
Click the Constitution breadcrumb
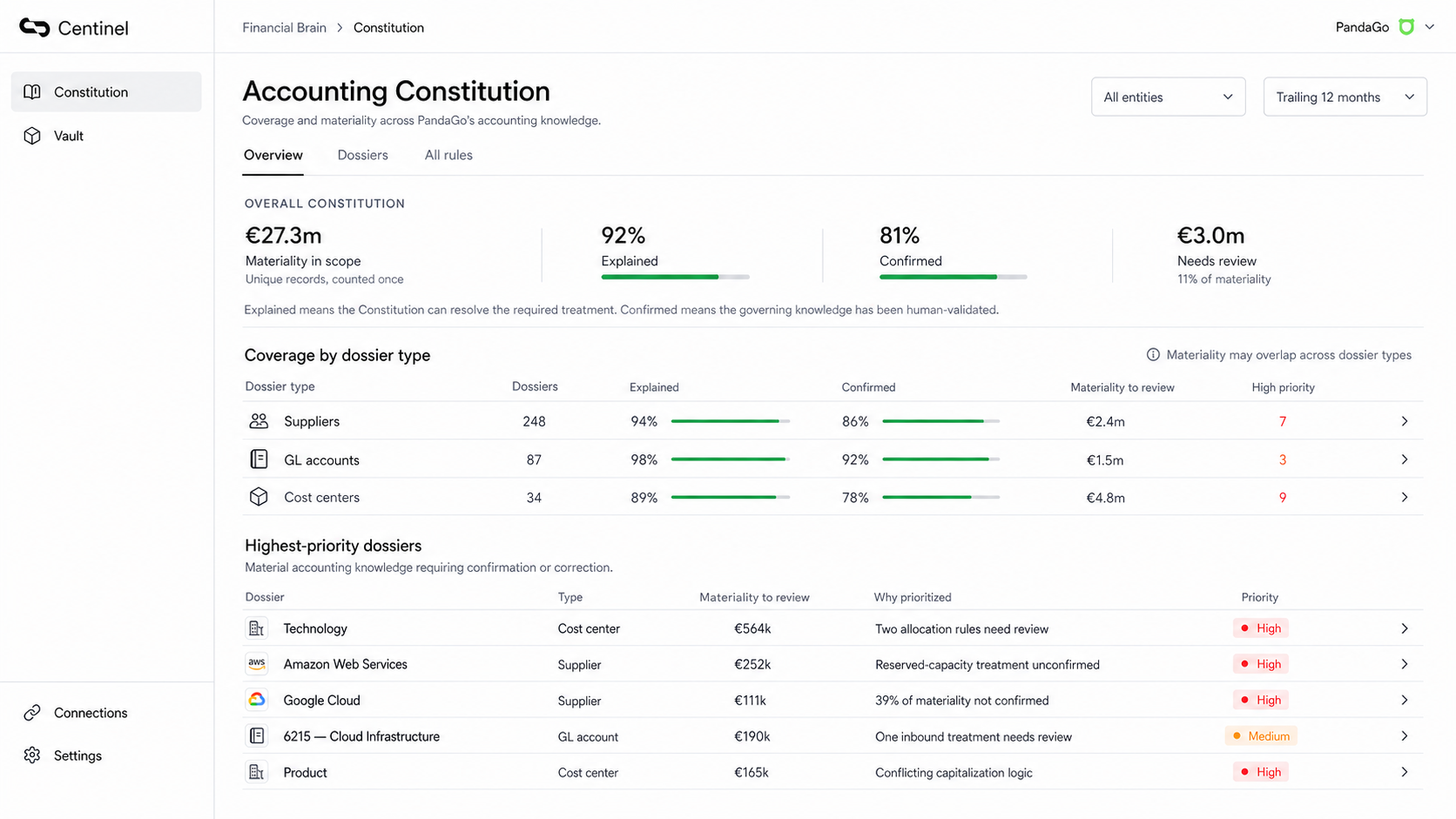[388, 28]
